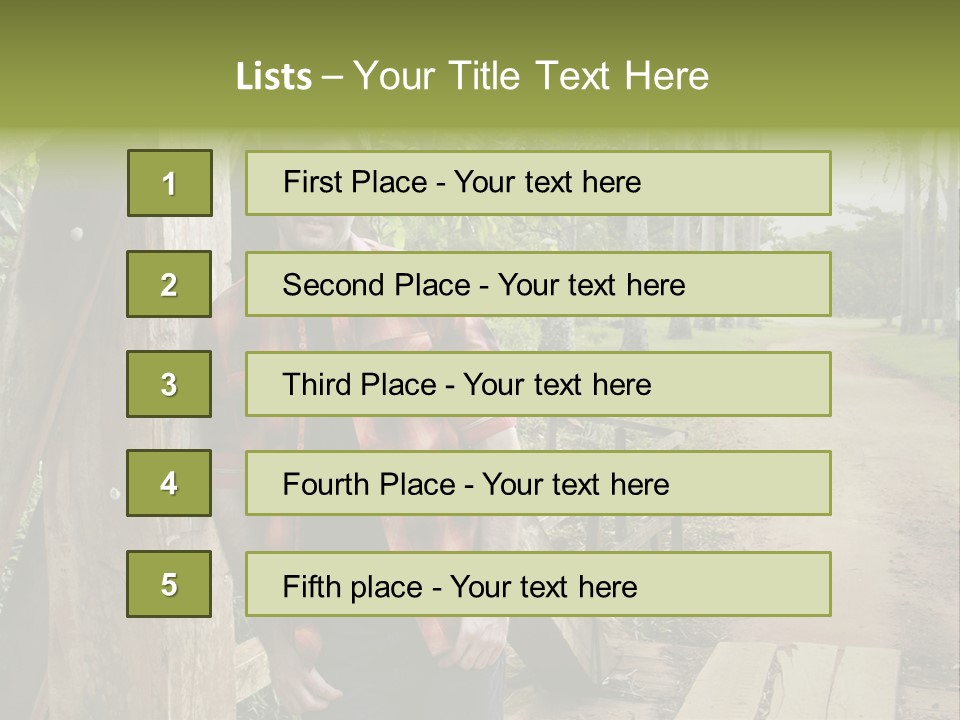Click the Third Place text bar
This screenshot has height=720, width=960.
click(x=538, y=384)
